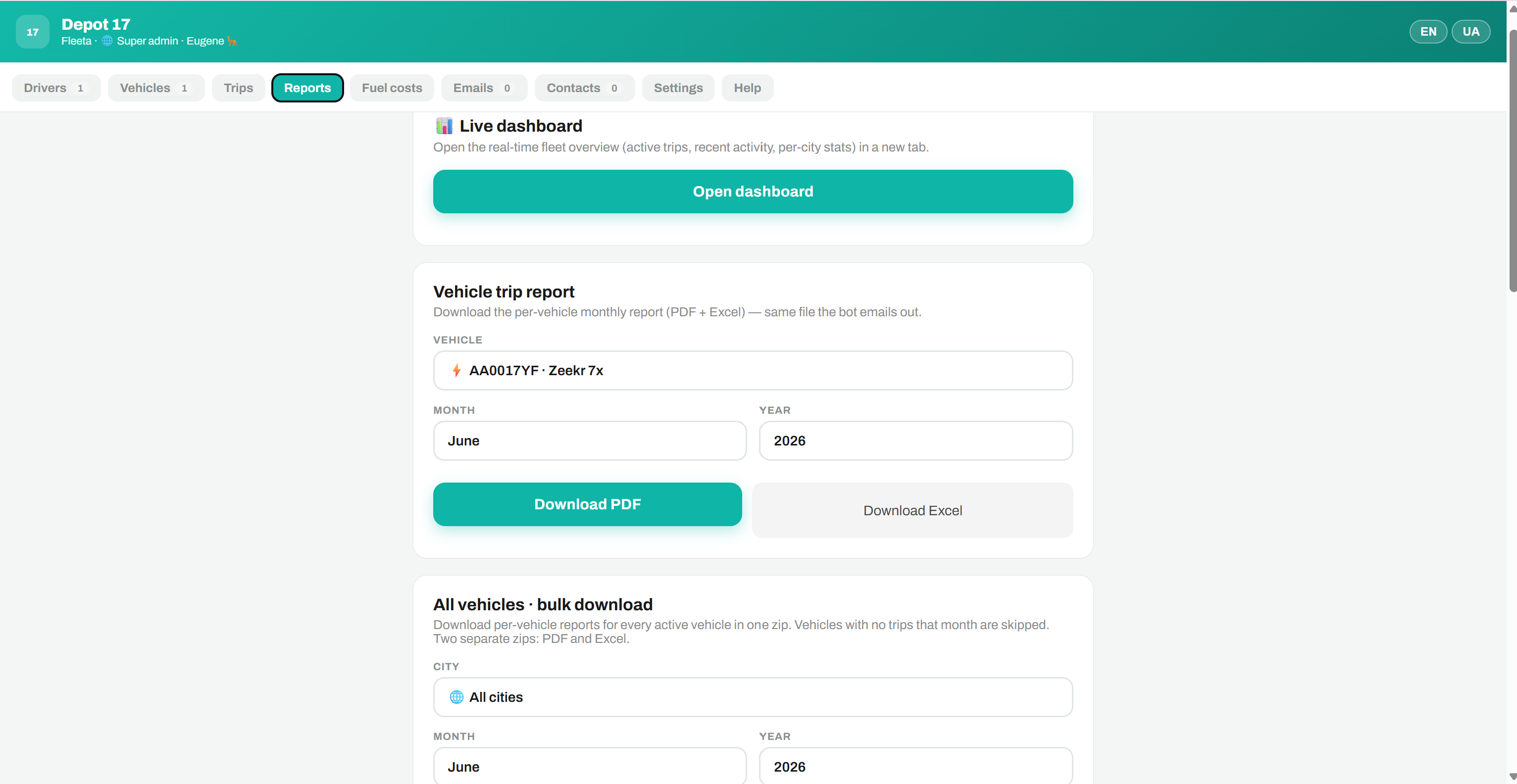Image resolution: width=1517 pixels, height=784 pixels.
Task: Open the Vehicle dropdown showing AA0017YF
Action: [x=753, y=370]
